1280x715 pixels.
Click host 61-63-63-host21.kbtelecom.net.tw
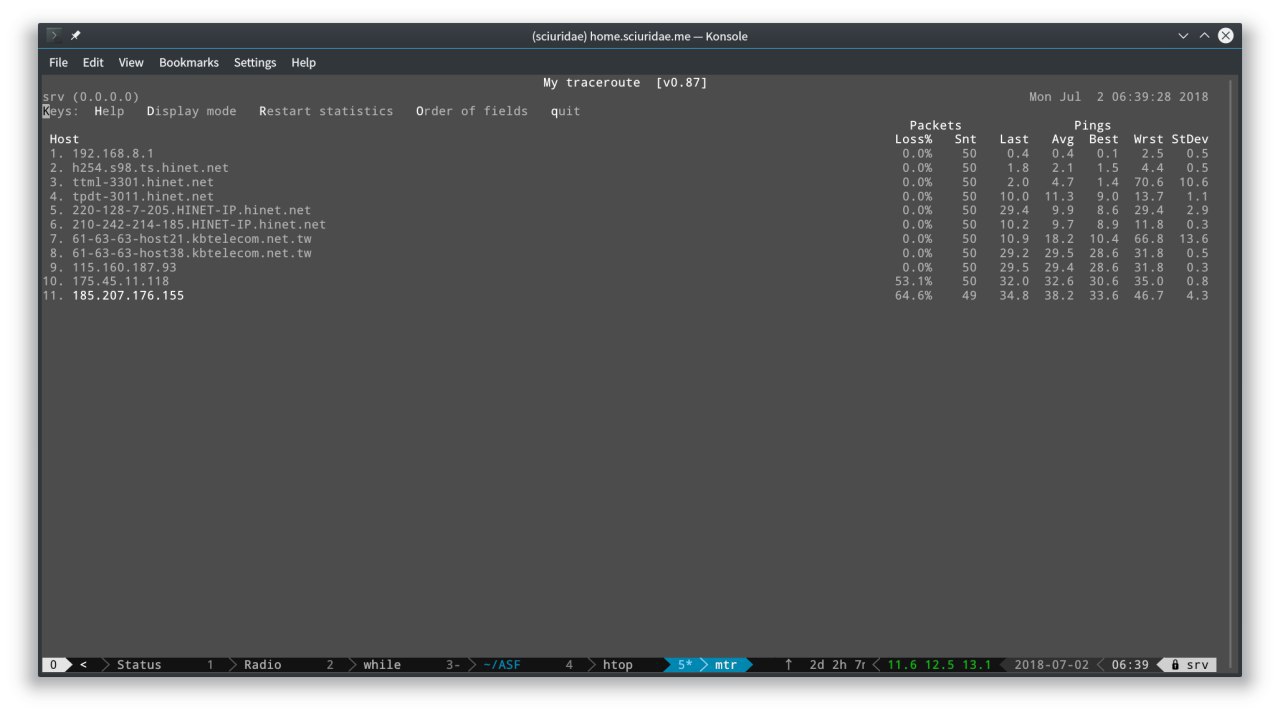[191, 239]
